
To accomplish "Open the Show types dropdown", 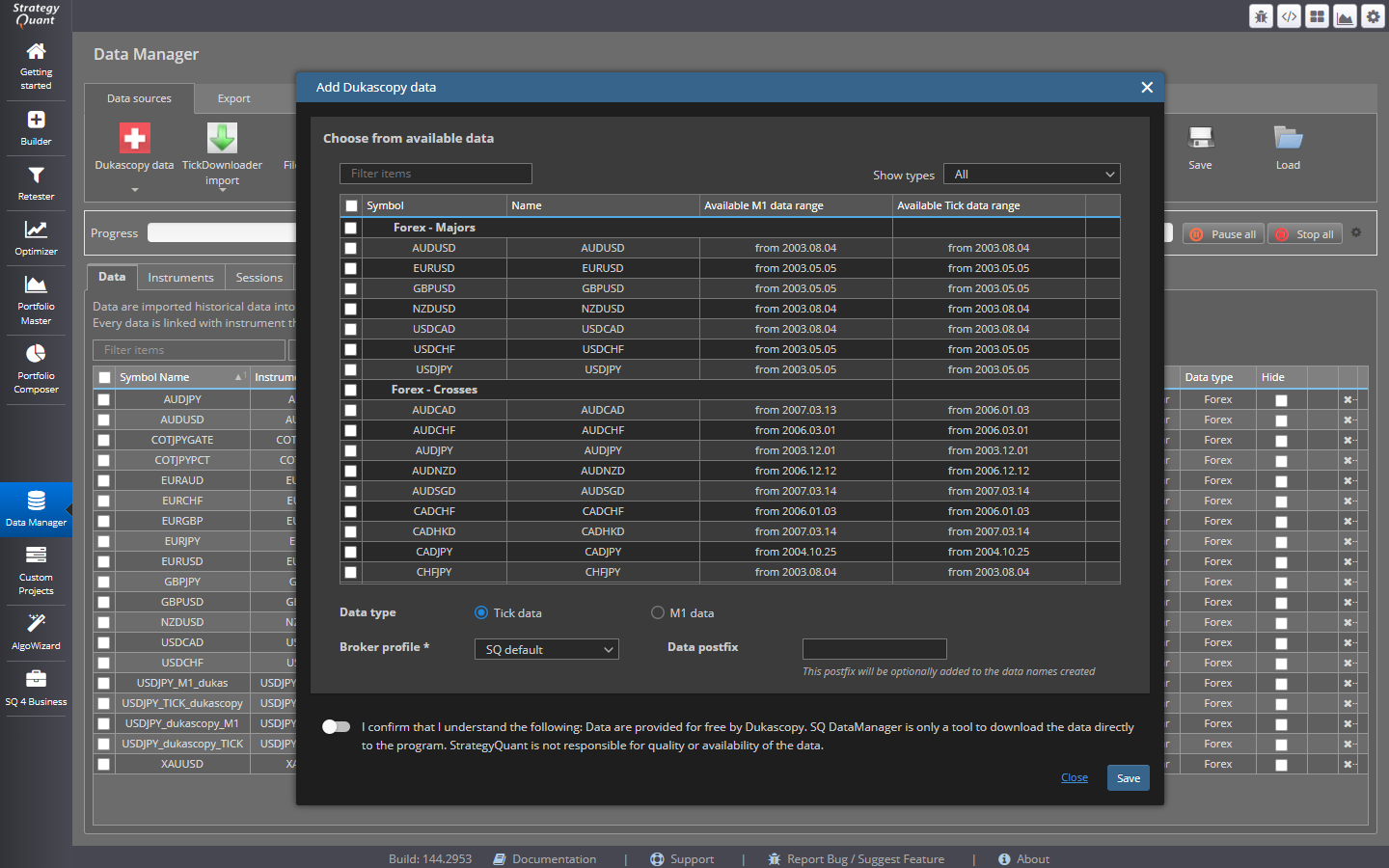I will pos(1032,175).
